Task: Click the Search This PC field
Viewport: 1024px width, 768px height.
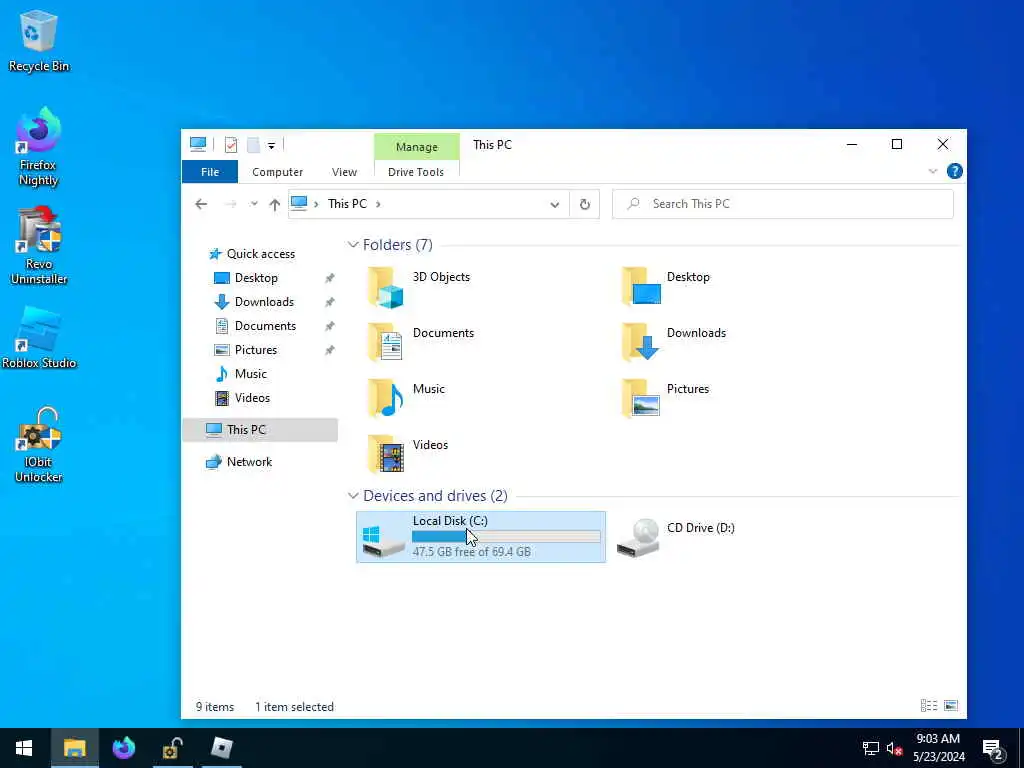Action: (x=783, y=204)
